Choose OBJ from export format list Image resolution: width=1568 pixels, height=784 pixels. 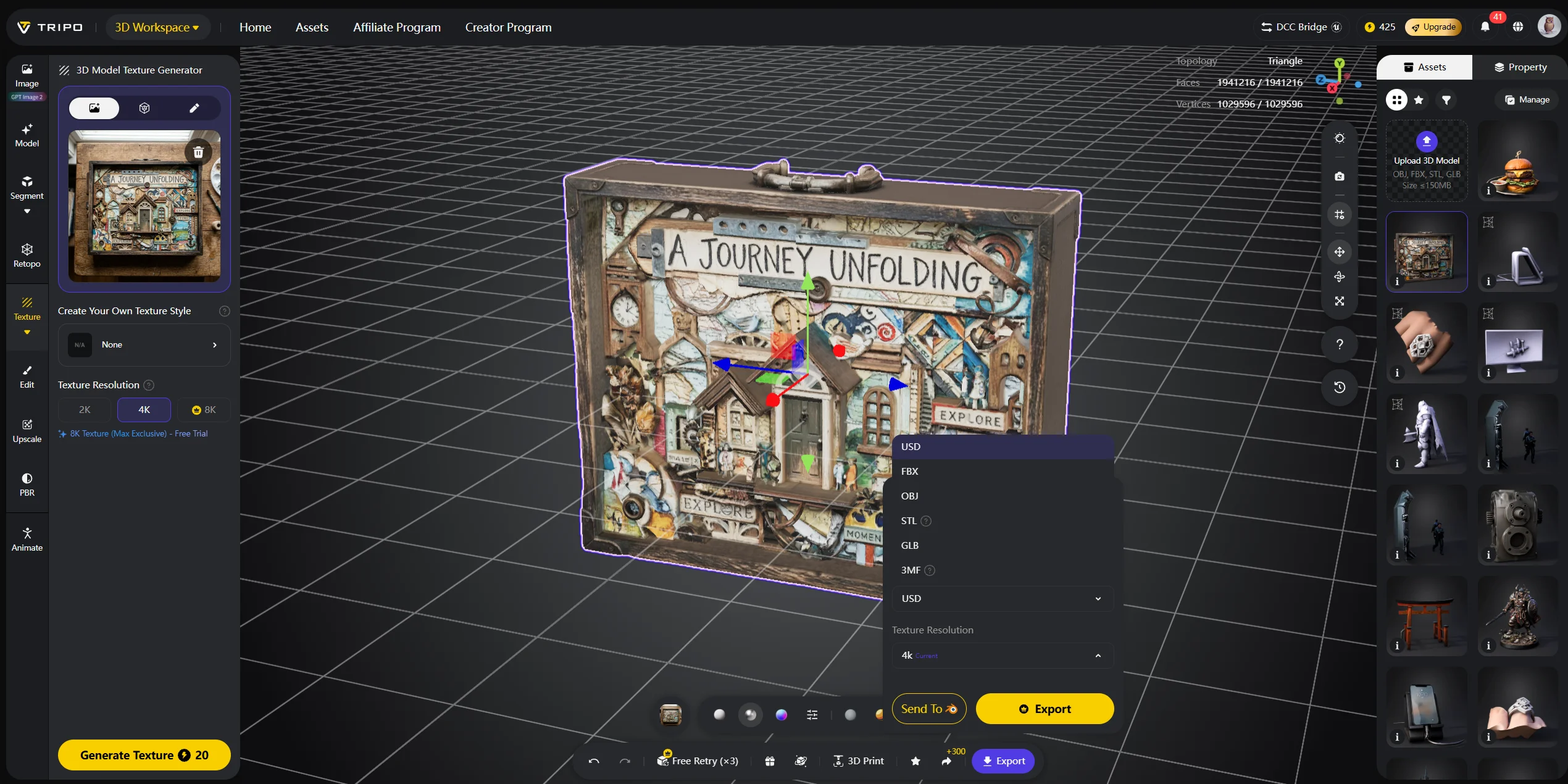click(x=1002, y=496)
